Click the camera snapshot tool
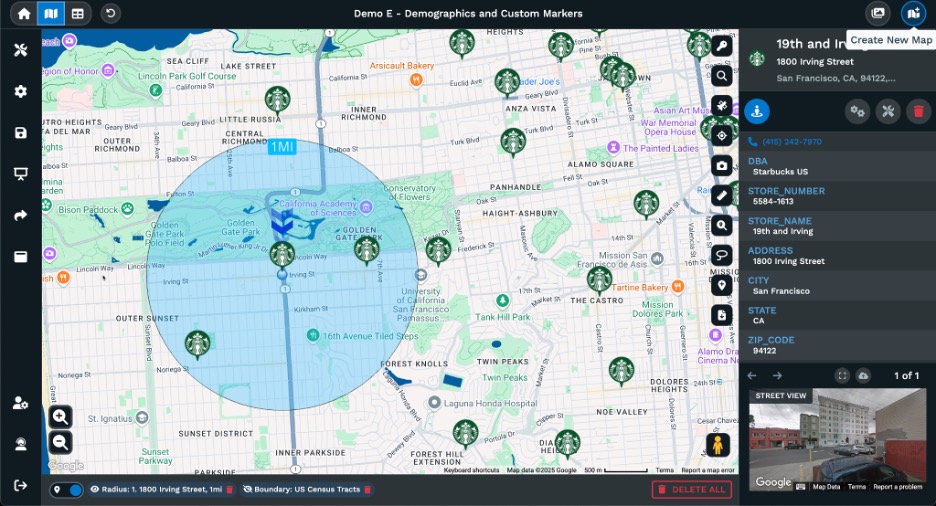936x506 pixels. tap(721, 165)
